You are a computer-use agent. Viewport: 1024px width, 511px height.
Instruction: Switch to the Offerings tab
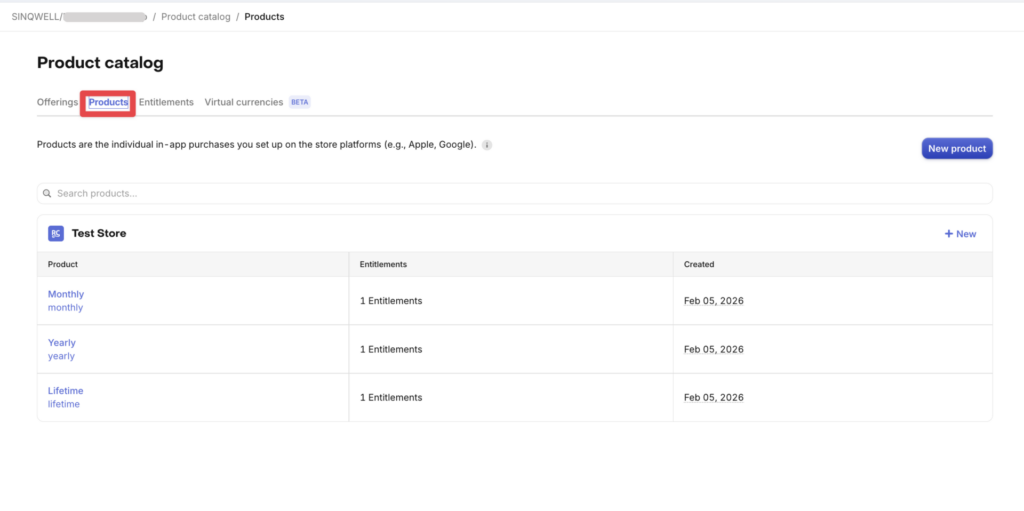coord(57,102)
